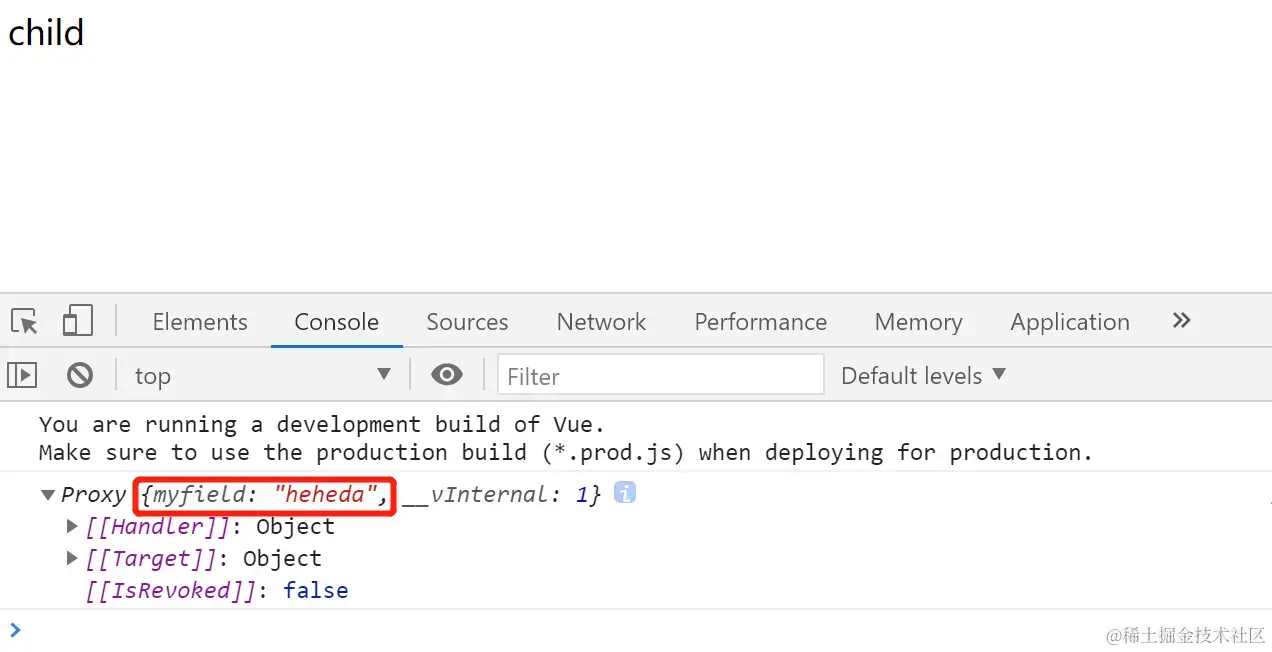
Task: Activate the inspect element picker icon
Action: tap(25, 322)
